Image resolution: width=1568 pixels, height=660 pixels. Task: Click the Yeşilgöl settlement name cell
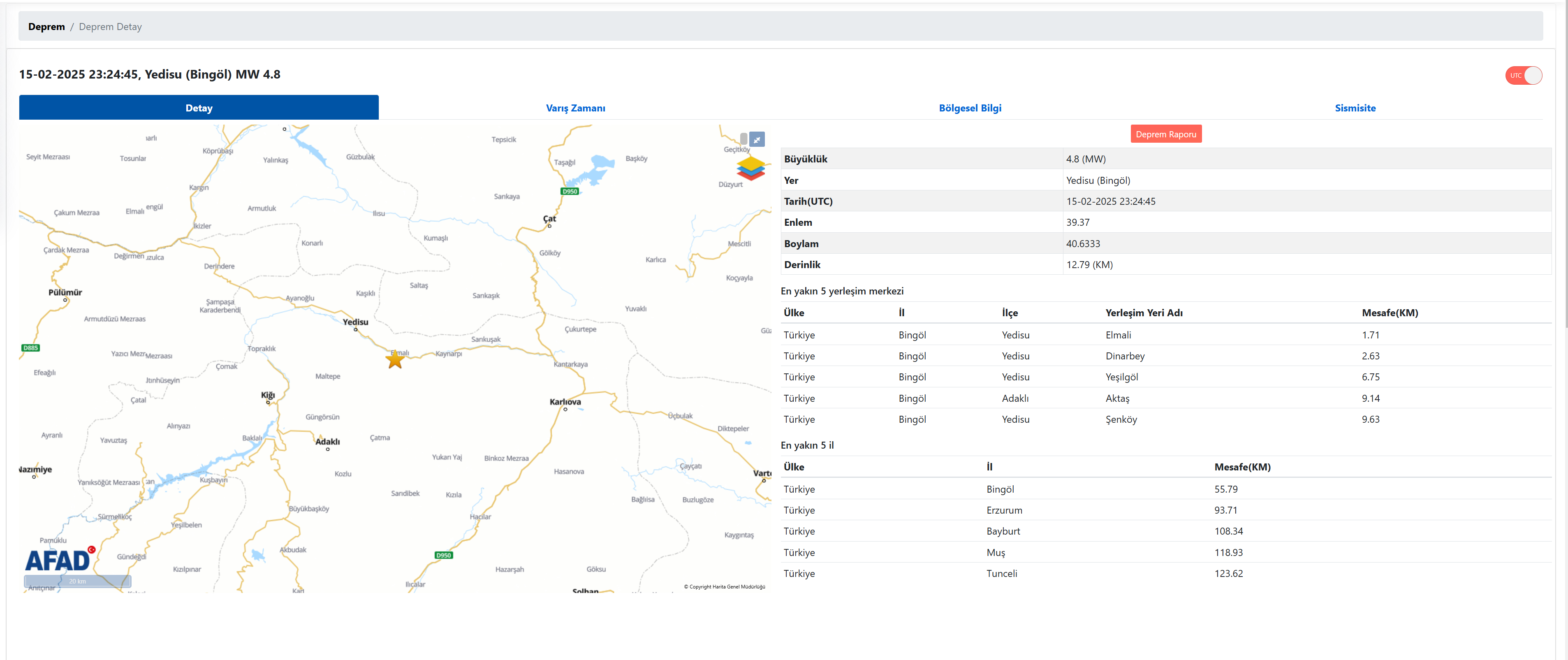[1121, 377]
